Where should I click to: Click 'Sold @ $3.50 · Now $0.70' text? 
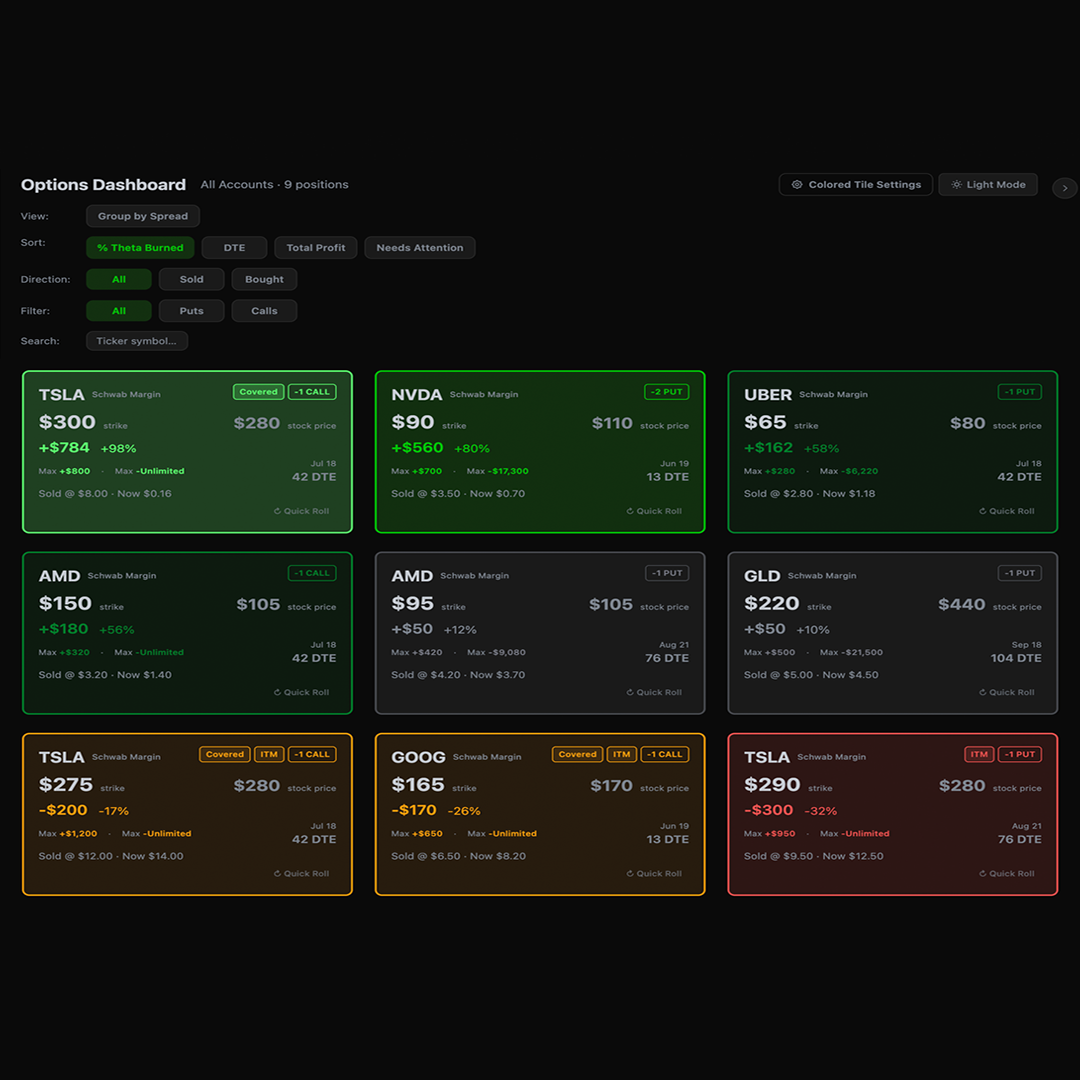click(458, 494)
